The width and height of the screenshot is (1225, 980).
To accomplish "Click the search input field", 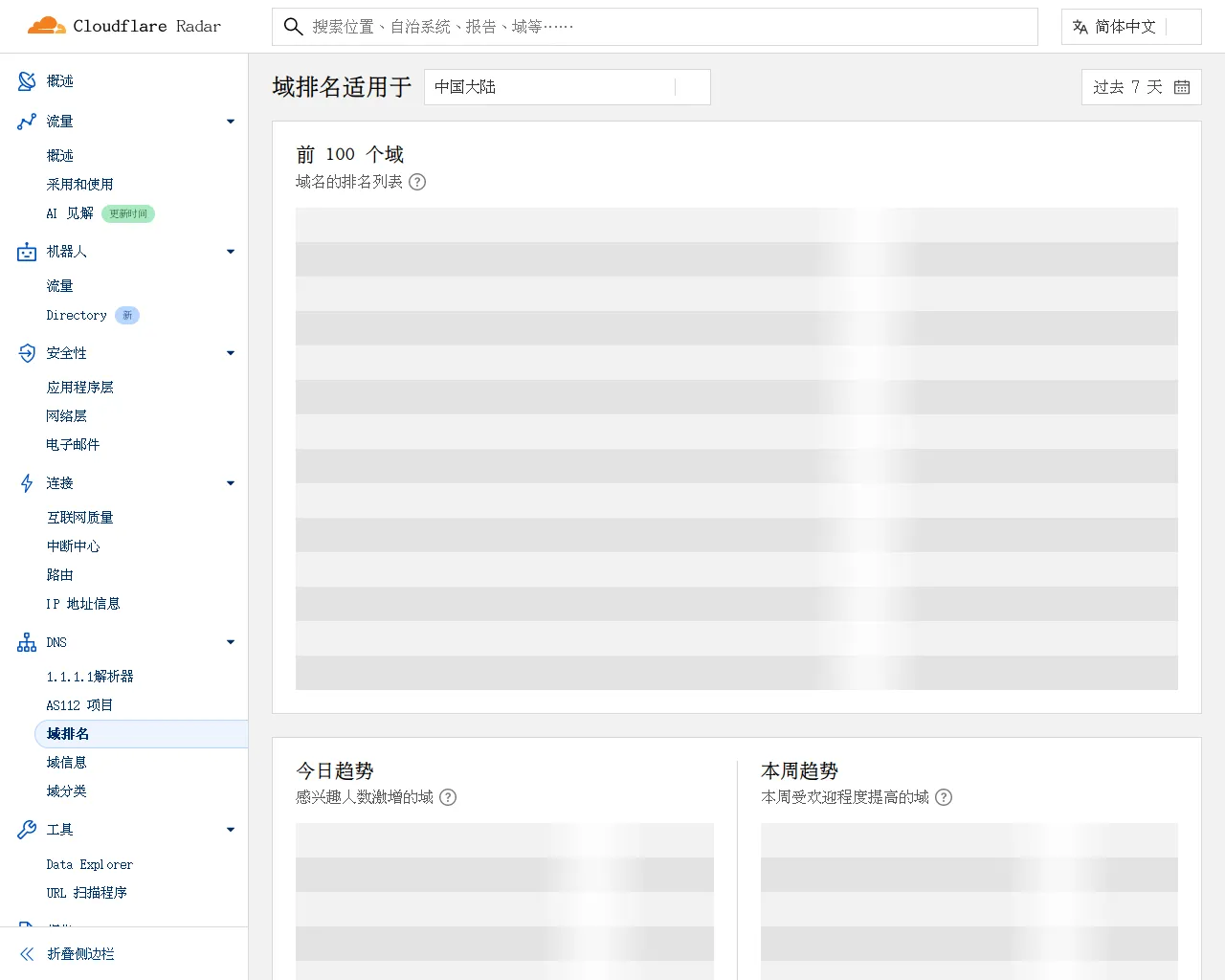I will point(670,27).
